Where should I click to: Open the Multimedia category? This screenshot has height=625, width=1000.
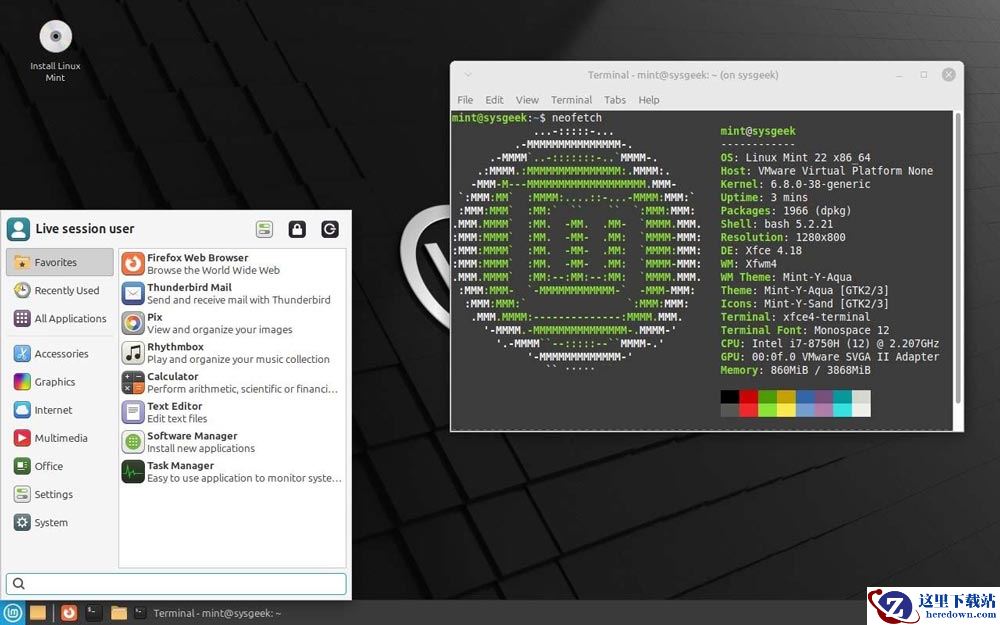click(60, 438)
